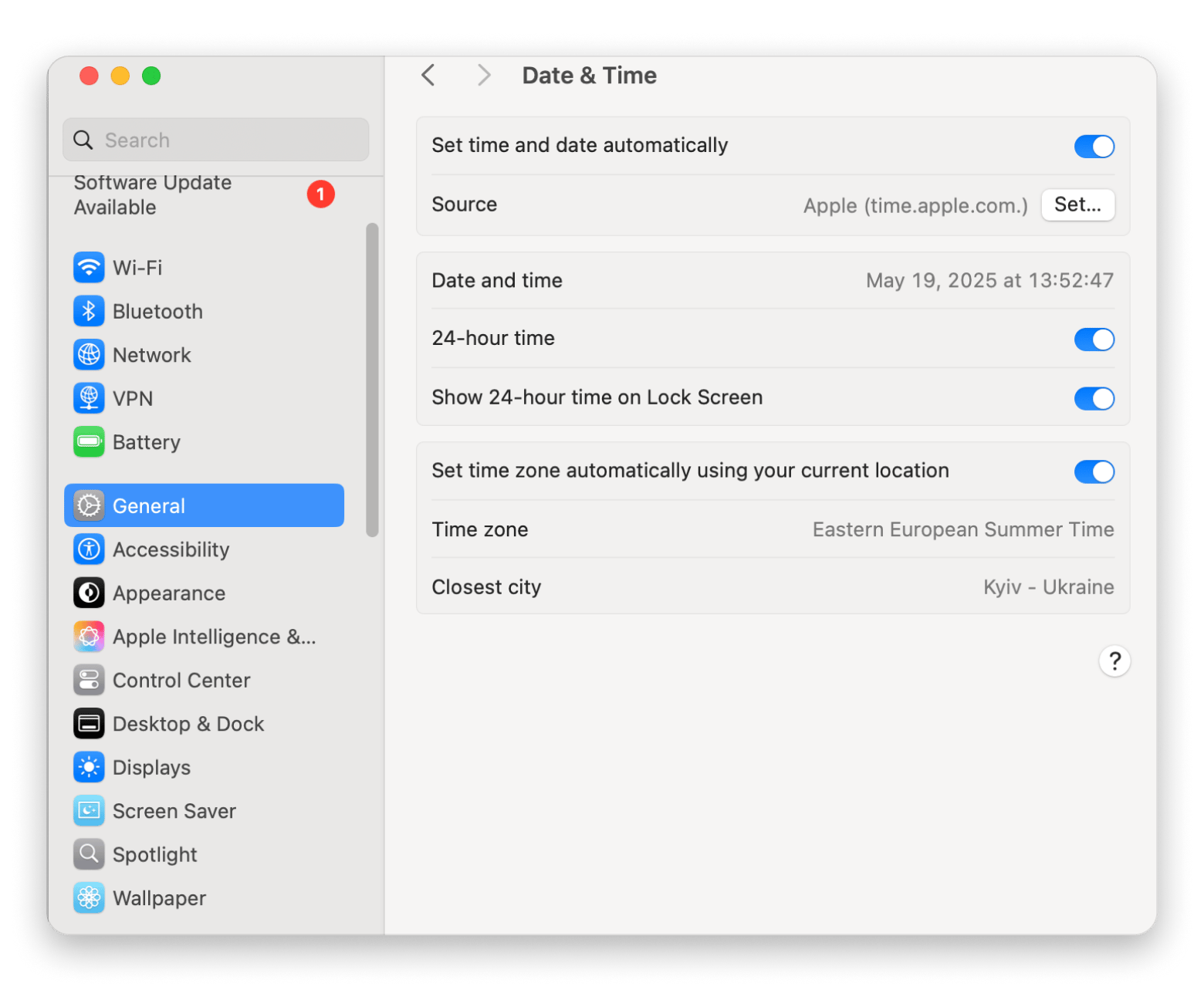
Task: Open Bluetooth settings via its icon
Action: [x=89, y=311]
